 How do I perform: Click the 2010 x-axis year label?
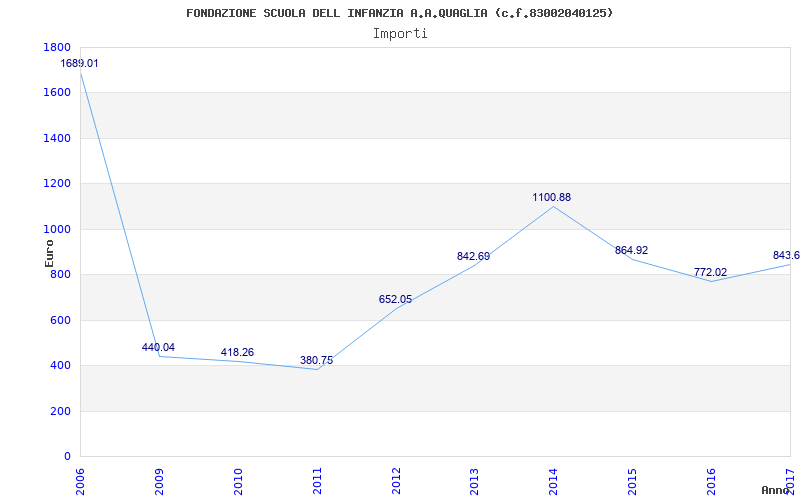coord(238,481)
